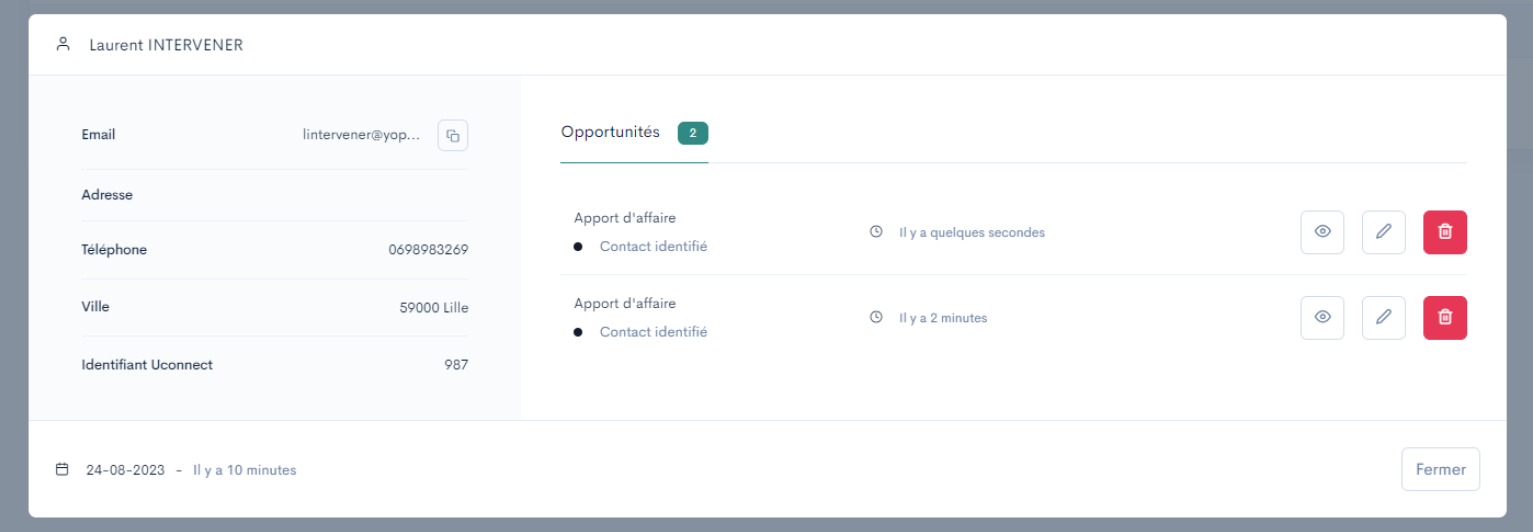Click the user icon beside Laurent INTERVENER
This screenshot has width=1533, height=532.
pos(63,44)
